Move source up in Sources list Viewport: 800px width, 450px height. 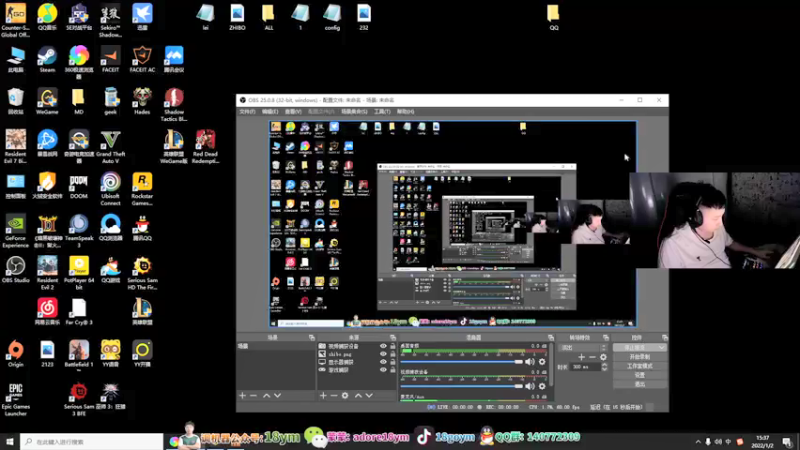click(358, 395)
